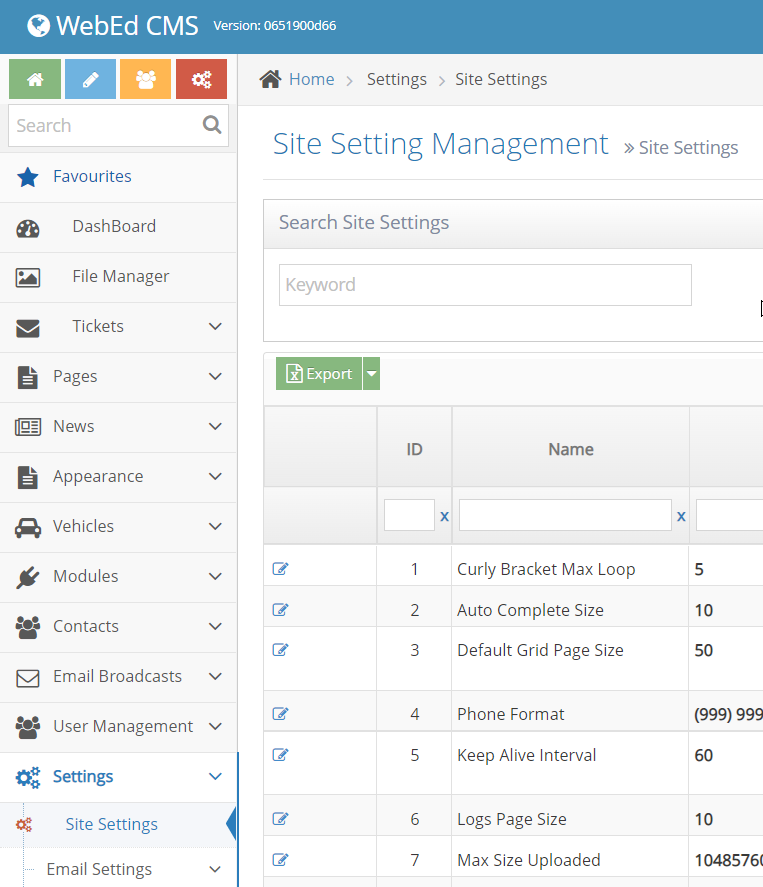Screen dimensions: 763x887
Task: Open the Export dropdown arrow
Action: point(371,374)
